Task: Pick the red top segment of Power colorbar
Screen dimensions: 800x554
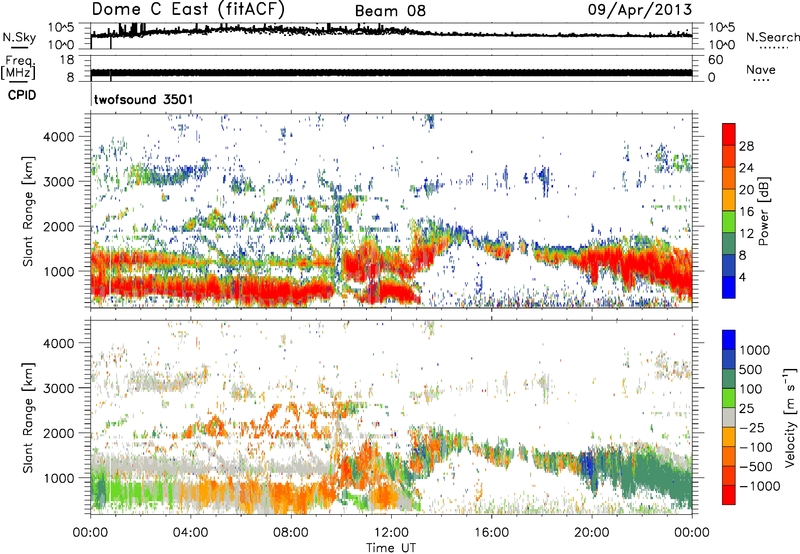Action: [x=729, y=135]
